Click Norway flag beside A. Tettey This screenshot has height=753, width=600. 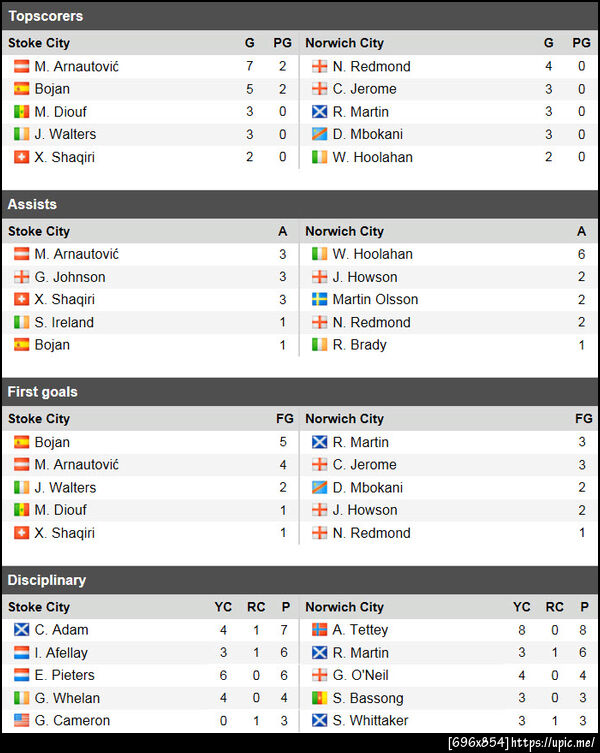(x=319, y=630)
